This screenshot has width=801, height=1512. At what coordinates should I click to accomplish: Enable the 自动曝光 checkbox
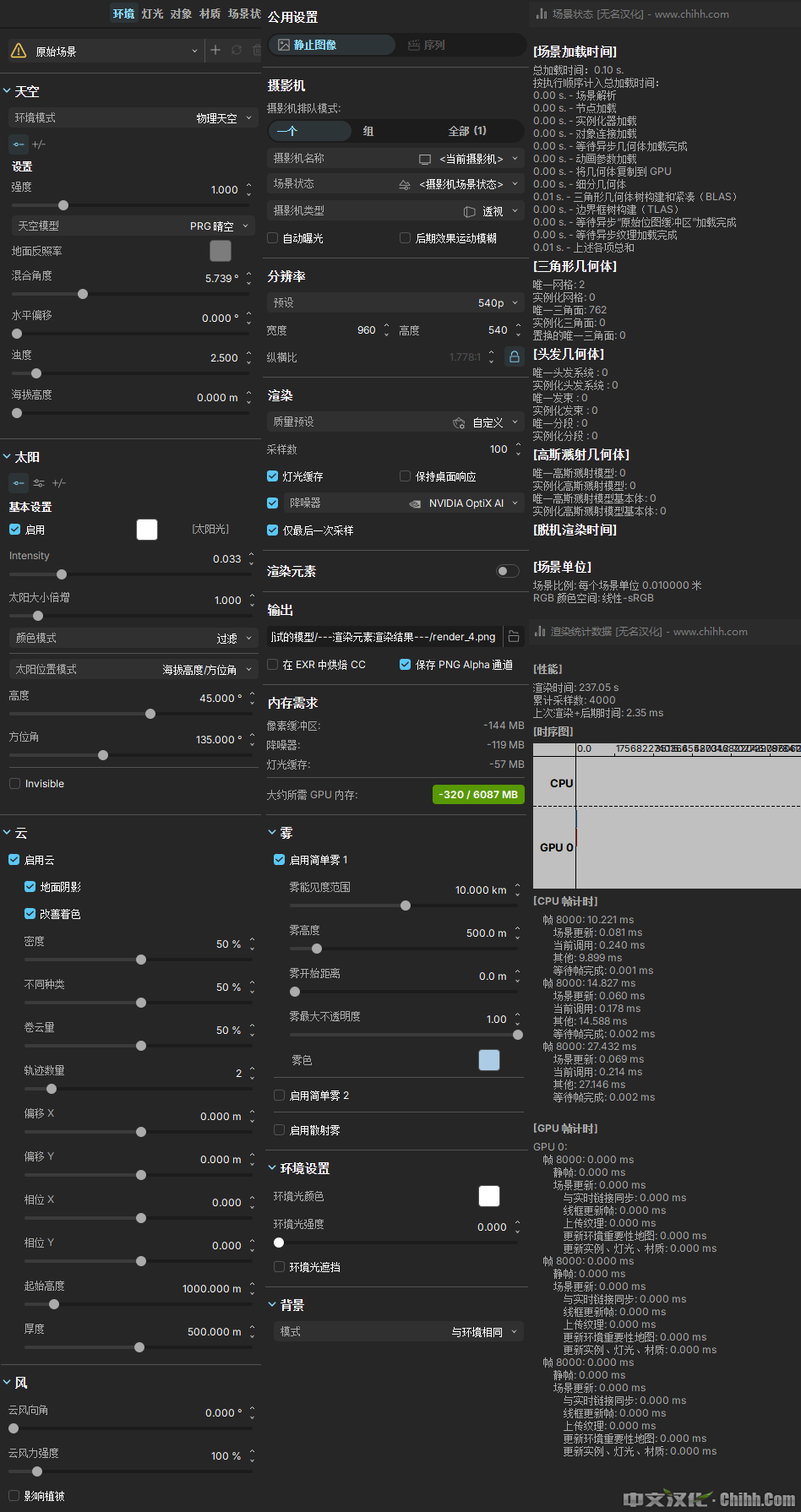273,238
